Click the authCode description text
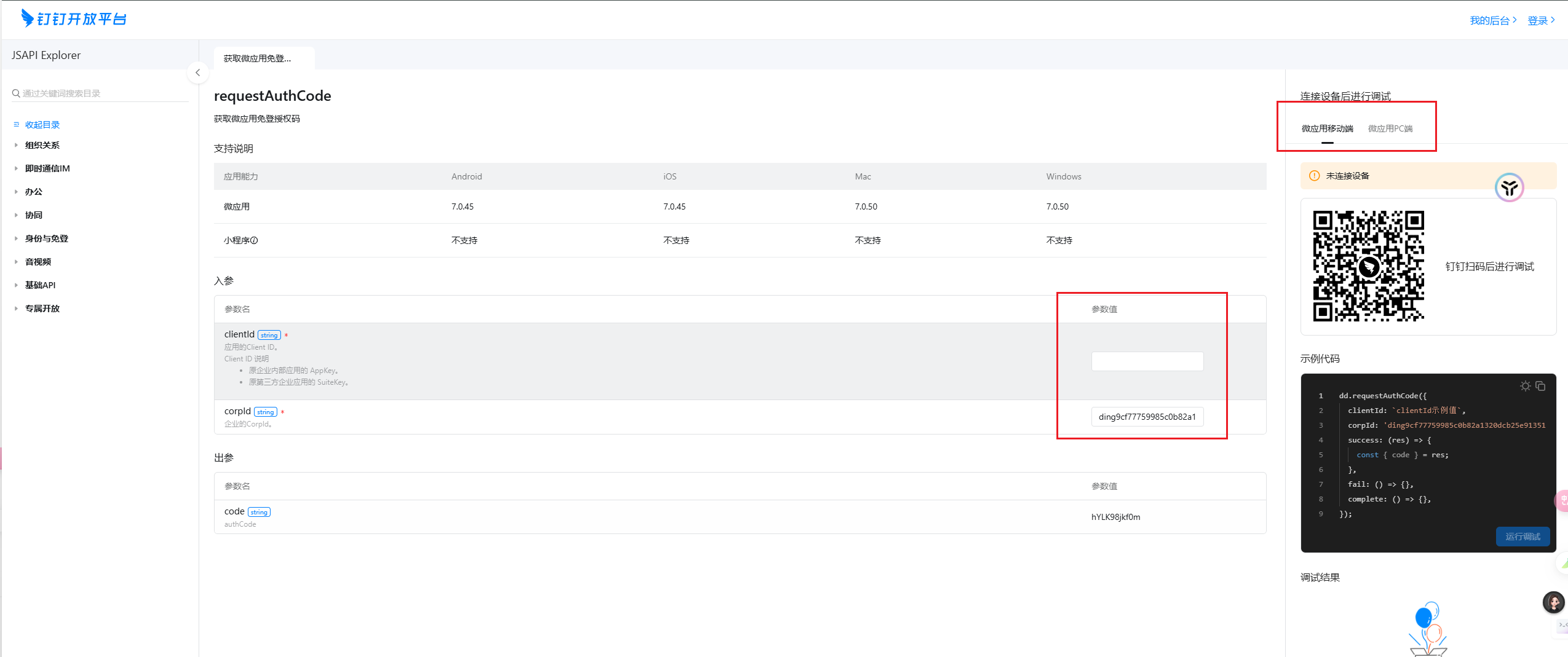Screen dimensions: 1568x657 pos(240,524)
